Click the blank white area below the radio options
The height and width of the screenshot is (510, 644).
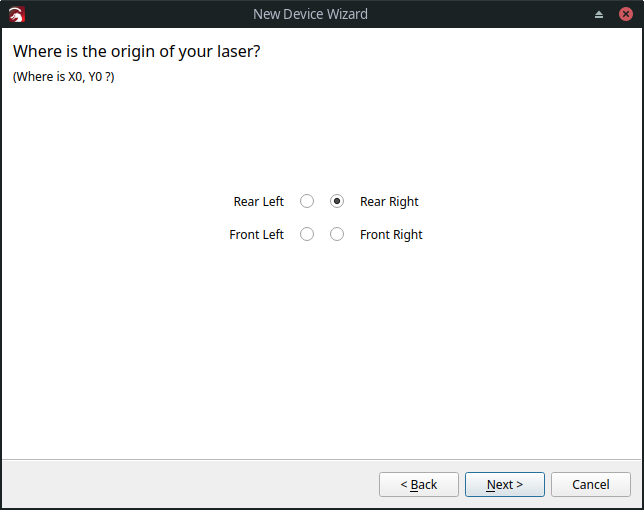tap(322, 349)
